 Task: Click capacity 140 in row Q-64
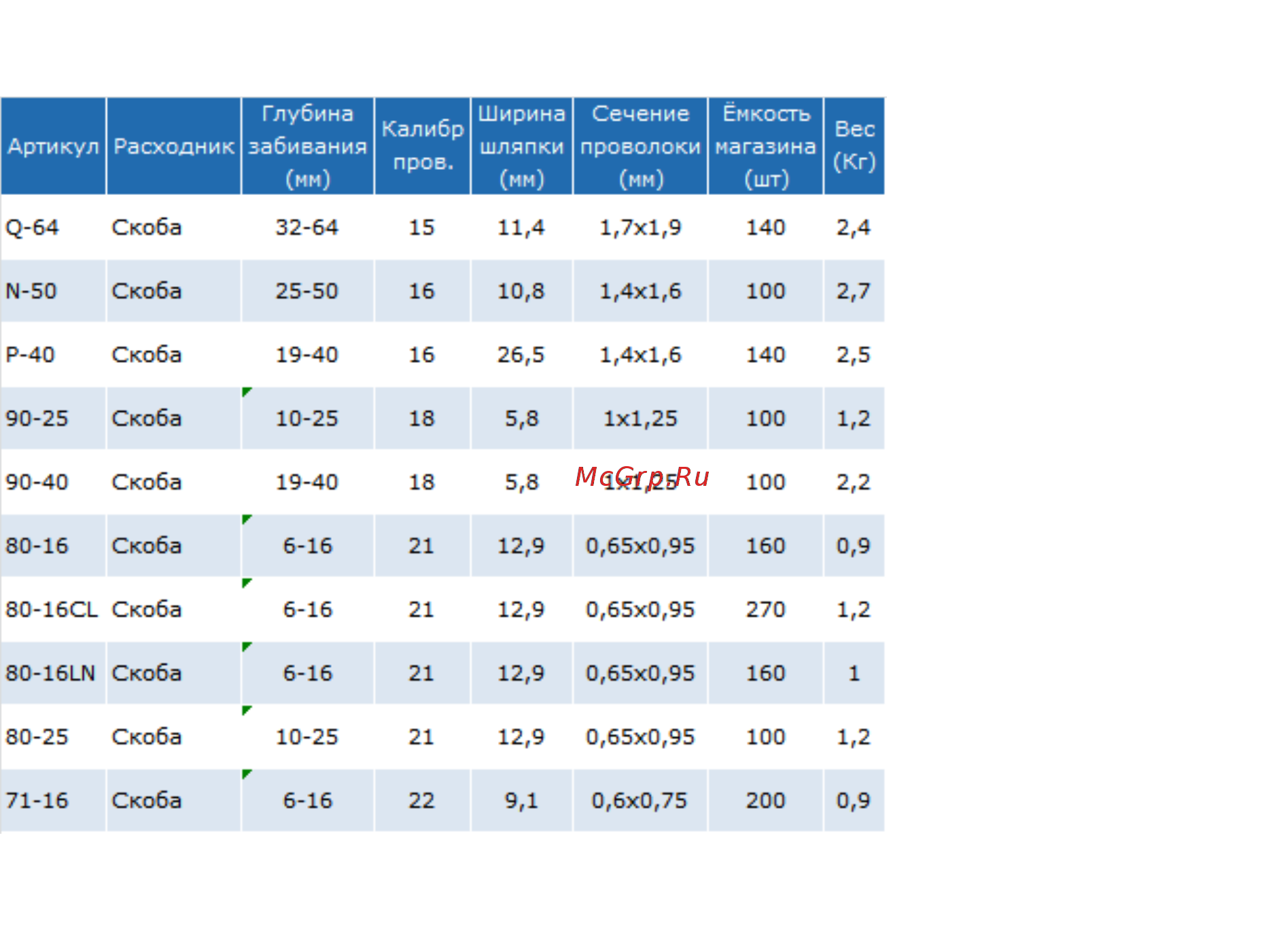tap(766, 227)
